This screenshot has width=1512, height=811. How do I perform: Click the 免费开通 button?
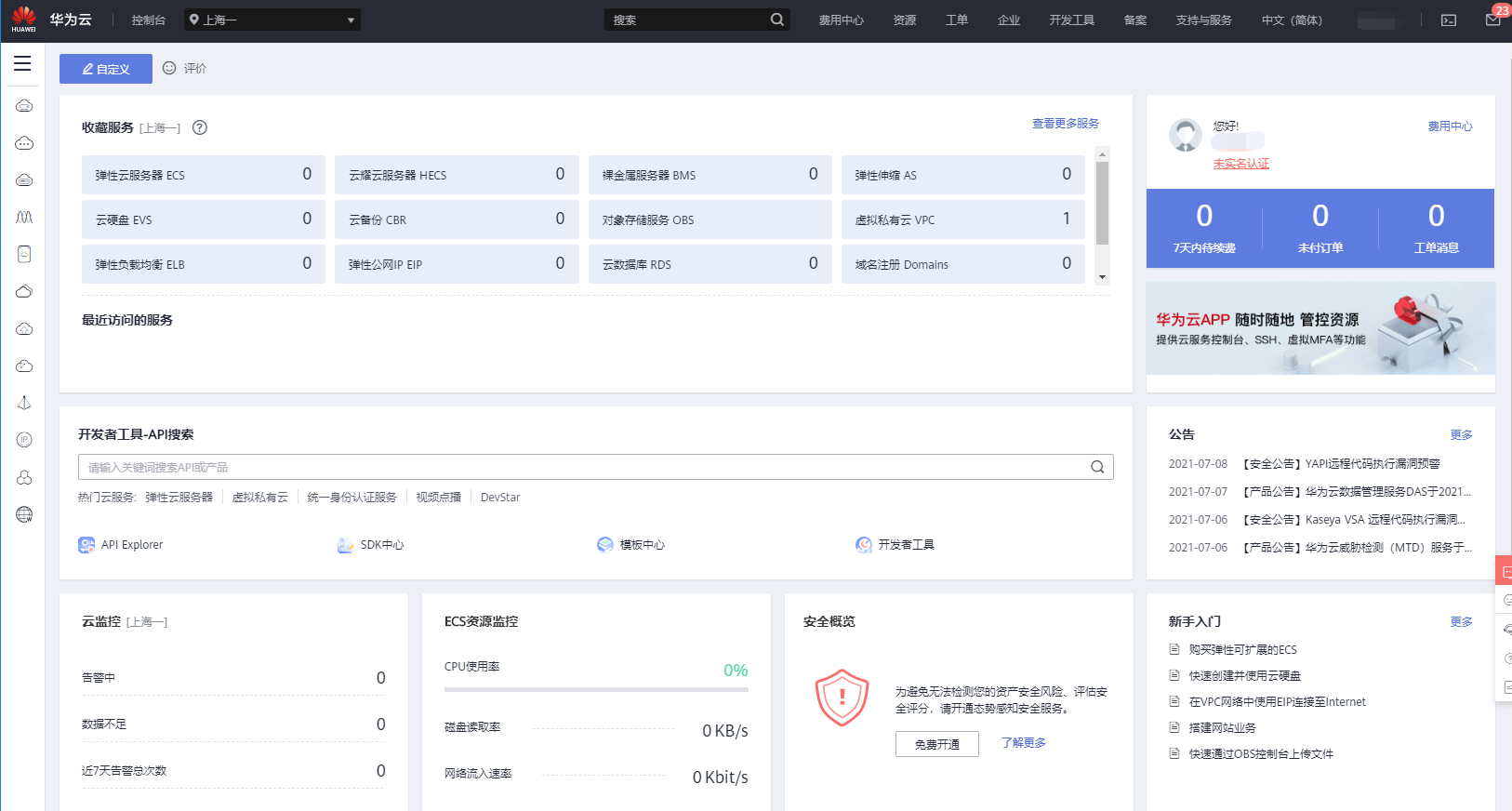pyautogui.click(x=936, y=744)
